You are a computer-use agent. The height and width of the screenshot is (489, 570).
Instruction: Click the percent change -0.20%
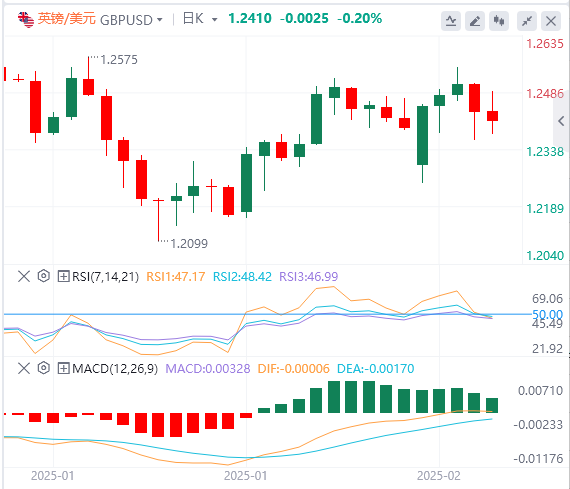tap(360, 18)
